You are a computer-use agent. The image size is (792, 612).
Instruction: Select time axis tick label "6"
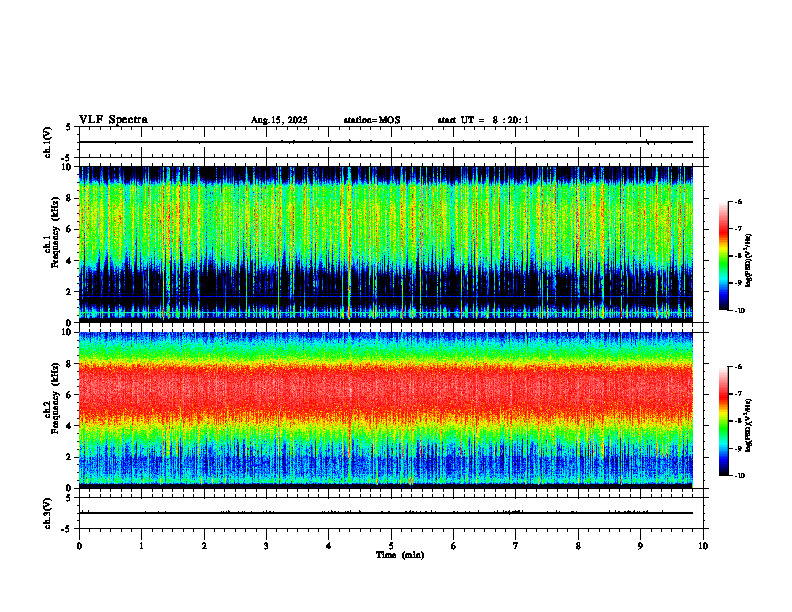click(x=454, y=546)
